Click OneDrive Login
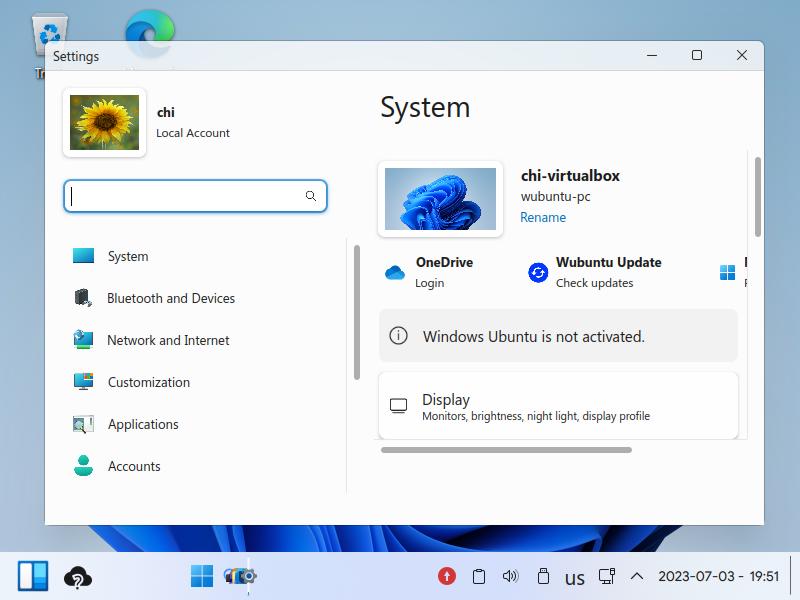Image resolution: width=800 pixels, height=600 pixels. (x=429, y=283)
